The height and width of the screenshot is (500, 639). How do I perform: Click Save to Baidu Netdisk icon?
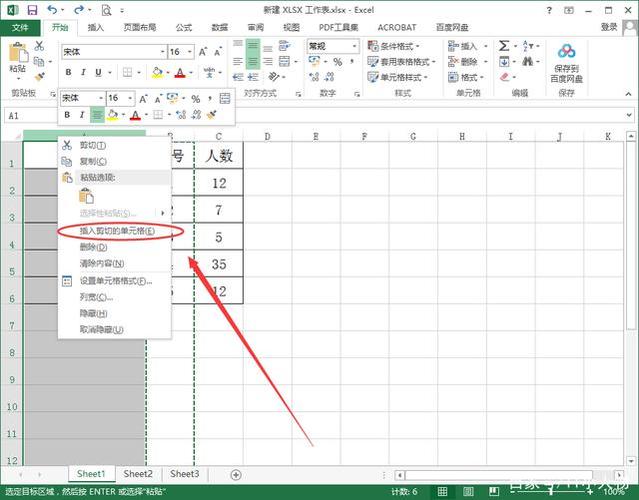tap(566, 51)
